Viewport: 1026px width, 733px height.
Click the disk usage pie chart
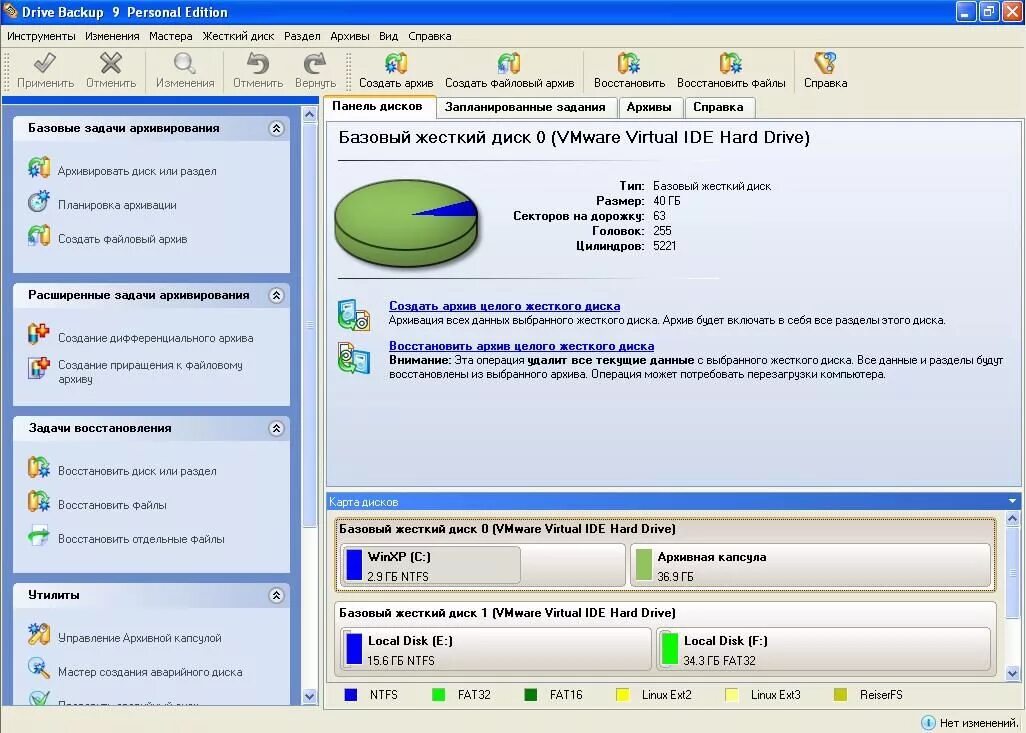(x=407, y=223)
